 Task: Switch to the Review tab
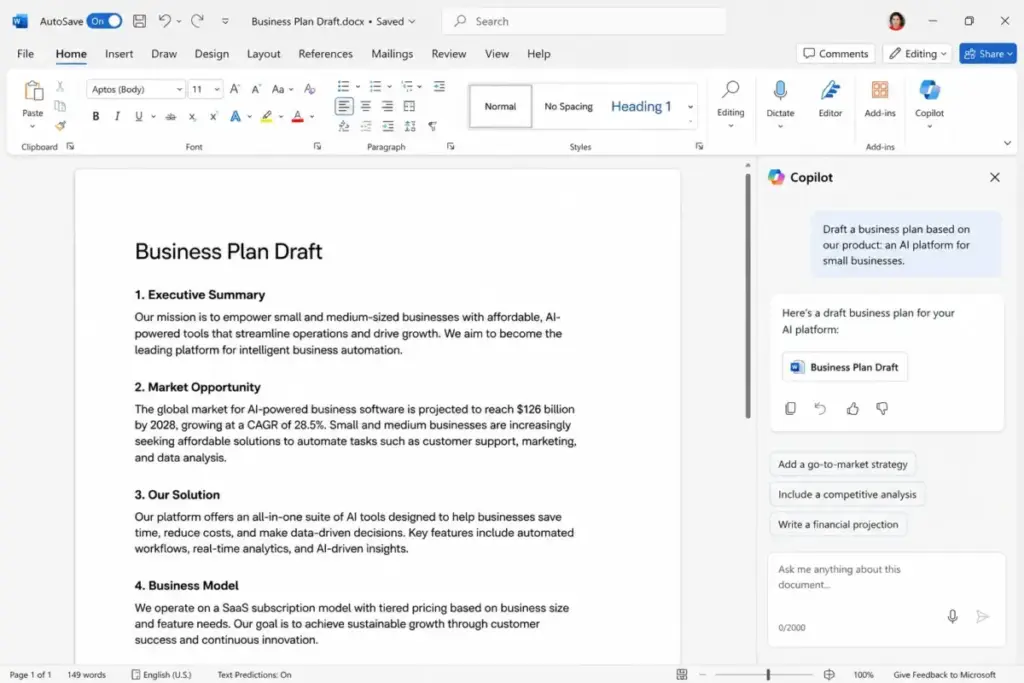[x=449, y=54]
